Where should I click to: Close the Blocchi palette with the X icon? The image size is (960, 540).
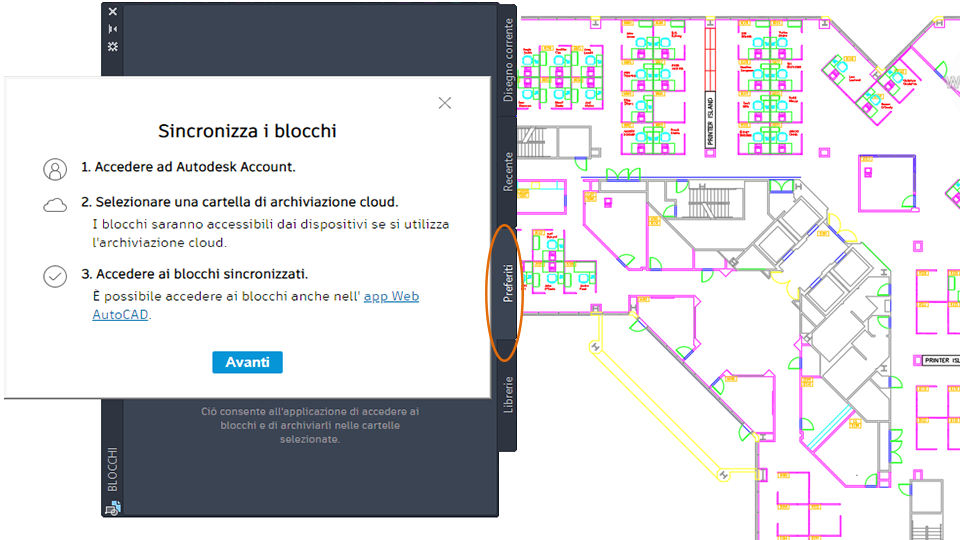tap(113, 12)
